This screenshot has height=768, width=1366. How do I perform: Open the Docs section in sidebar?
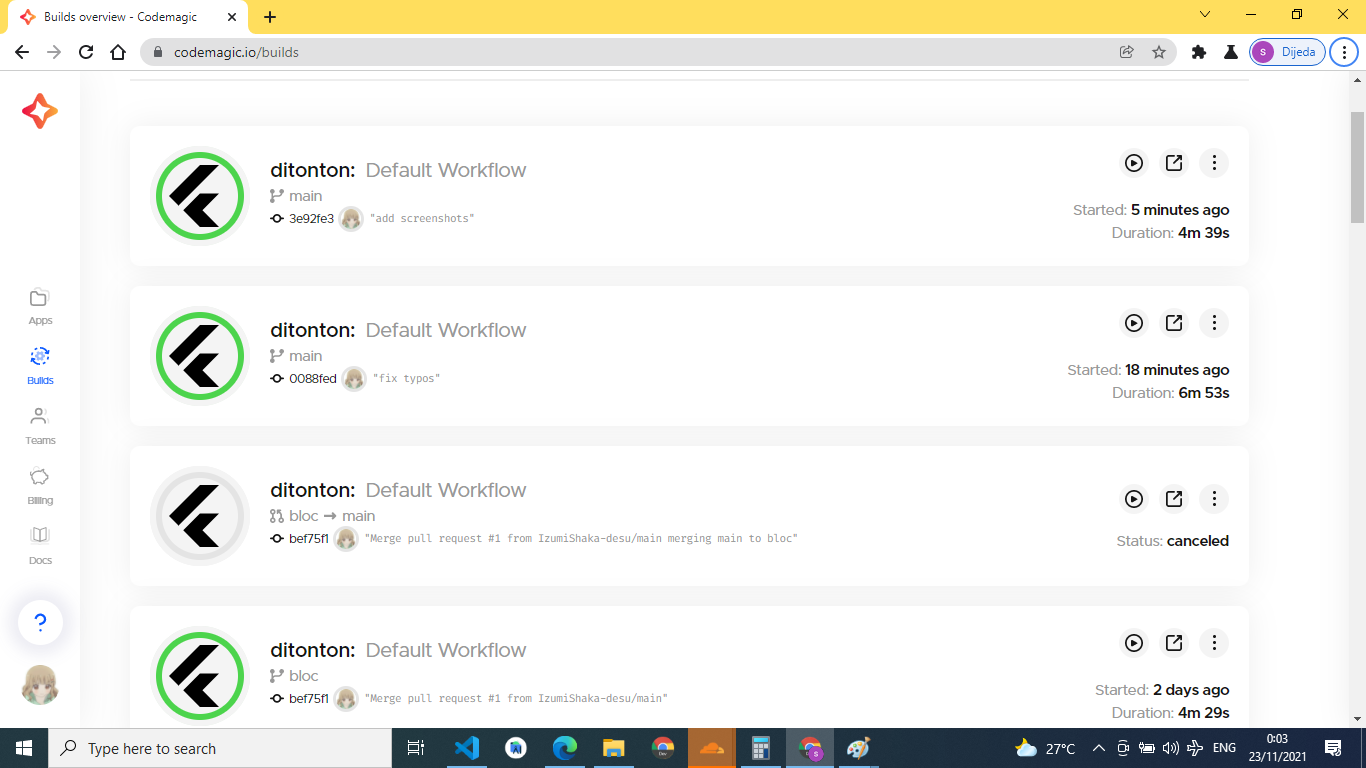(x=40, y=546)
